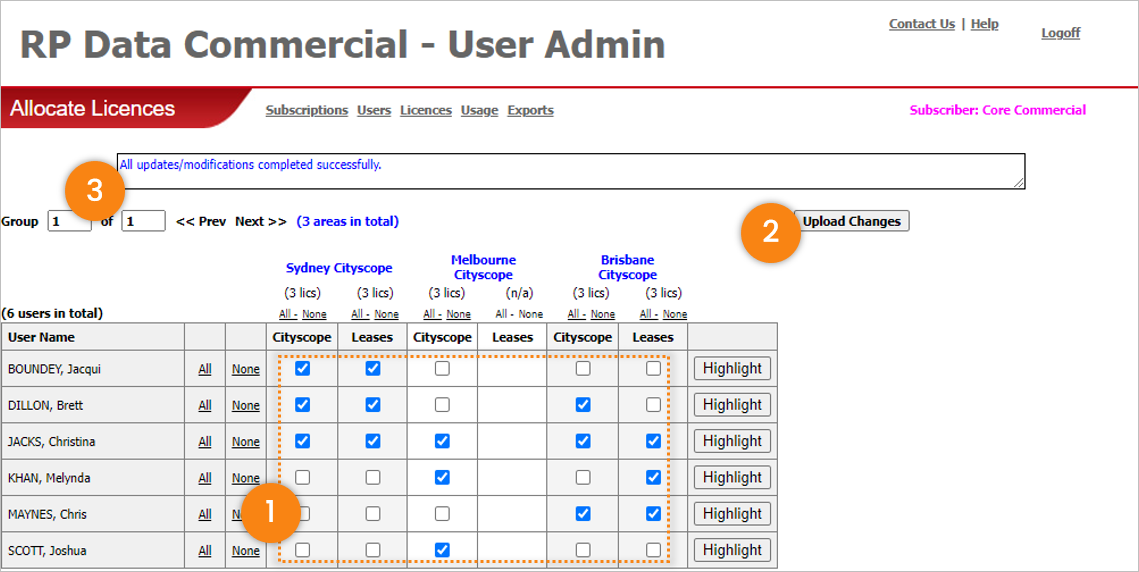This screenshot has height=572, width=1139.
Task: Select All licences for MAYNES, Chris
Action: (205, 515)
